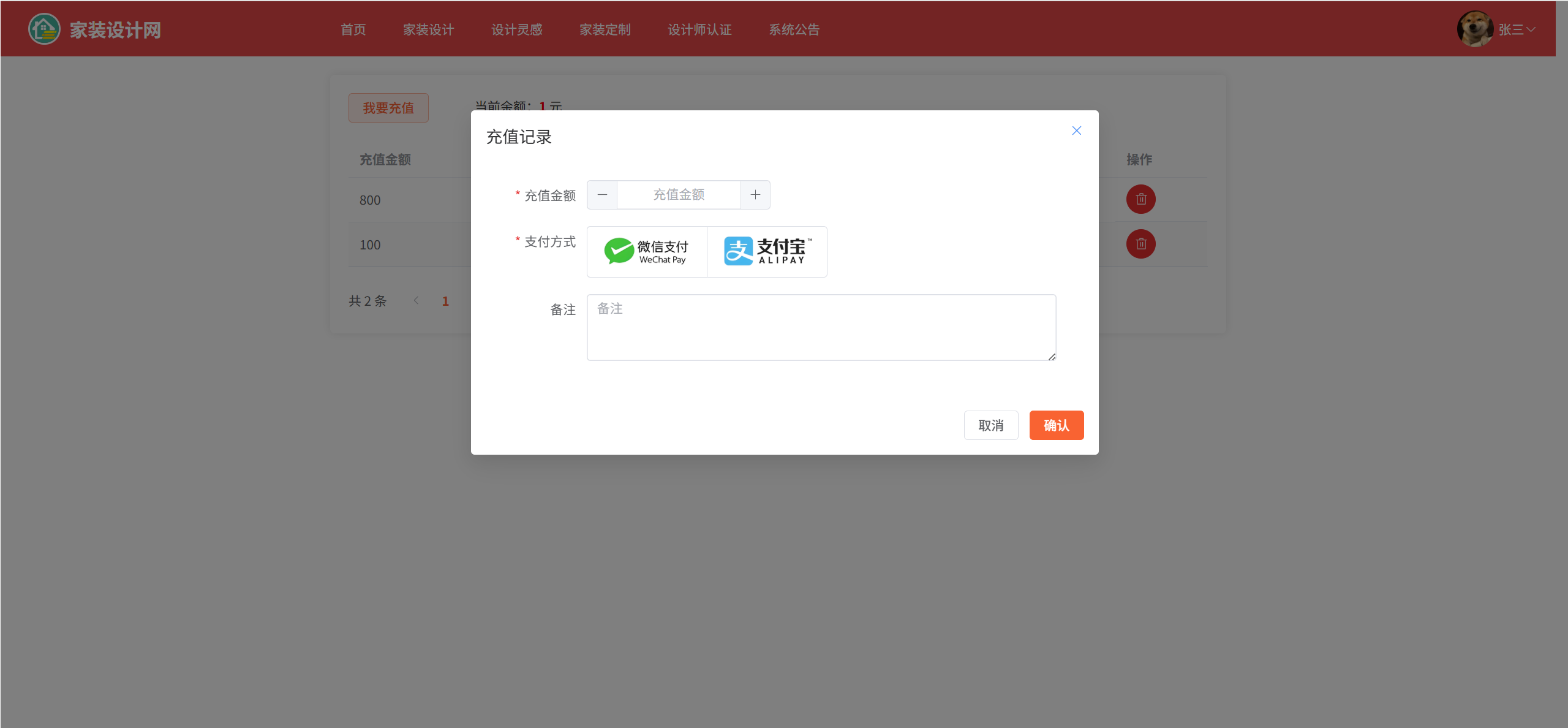Image resolution: width=1568 pixels, height=728 pixels.
Task: Open the 系统公告 menu item
Action: [x=794, y=29]
